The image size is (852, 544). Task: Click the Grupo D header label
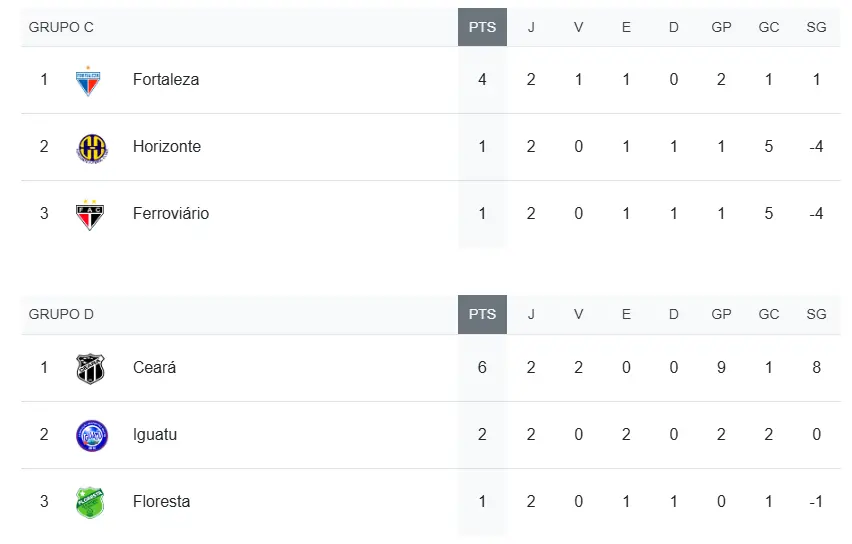[61, 314]
